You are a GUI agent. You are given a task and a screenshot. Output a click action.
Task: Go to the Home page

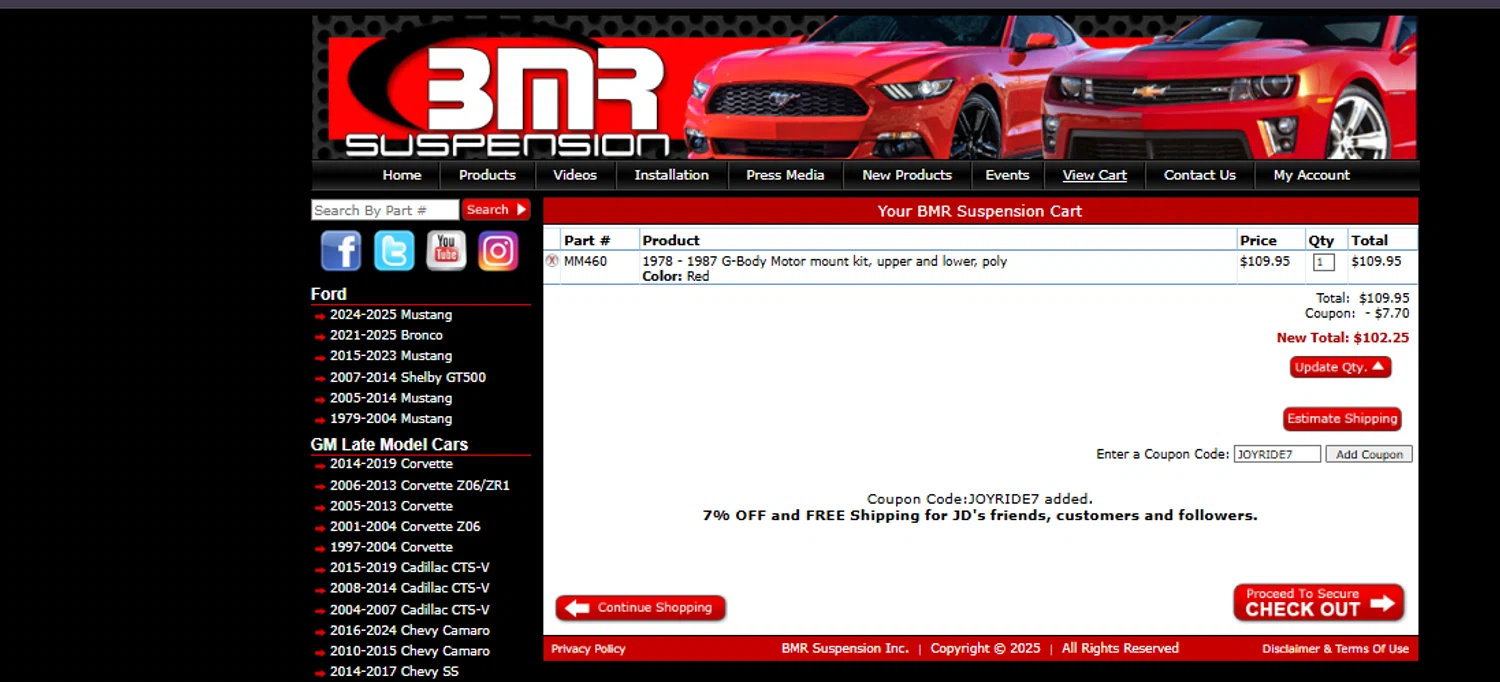[402, 175]
